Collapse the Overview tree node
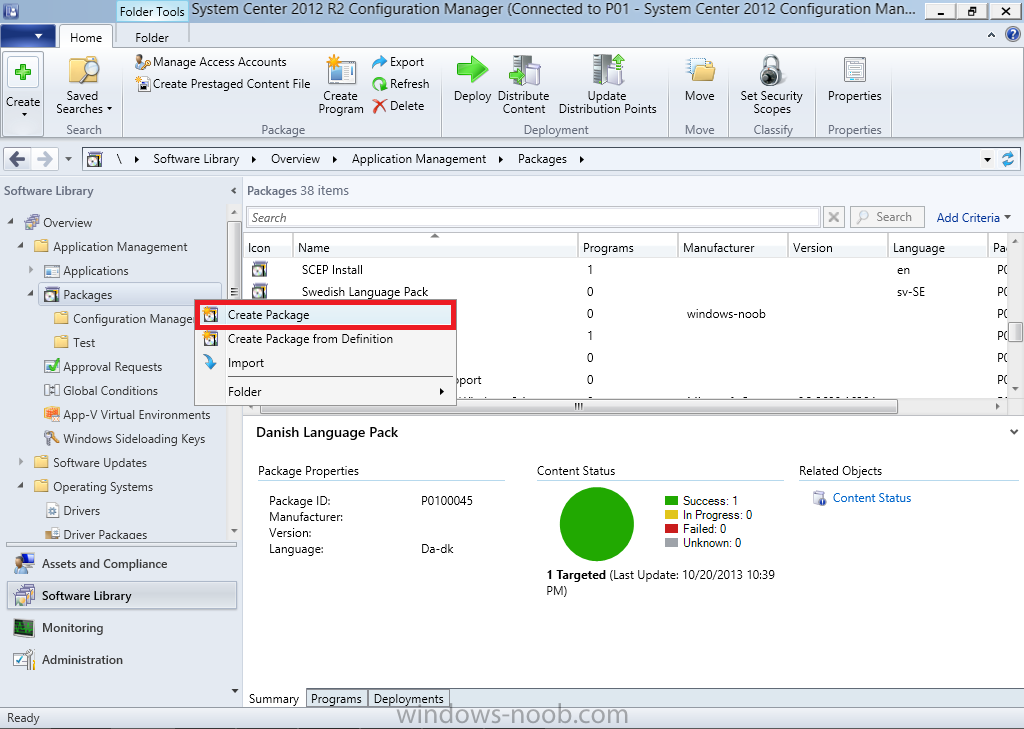This screenshot has height=729, width=1024. (10, 222)
